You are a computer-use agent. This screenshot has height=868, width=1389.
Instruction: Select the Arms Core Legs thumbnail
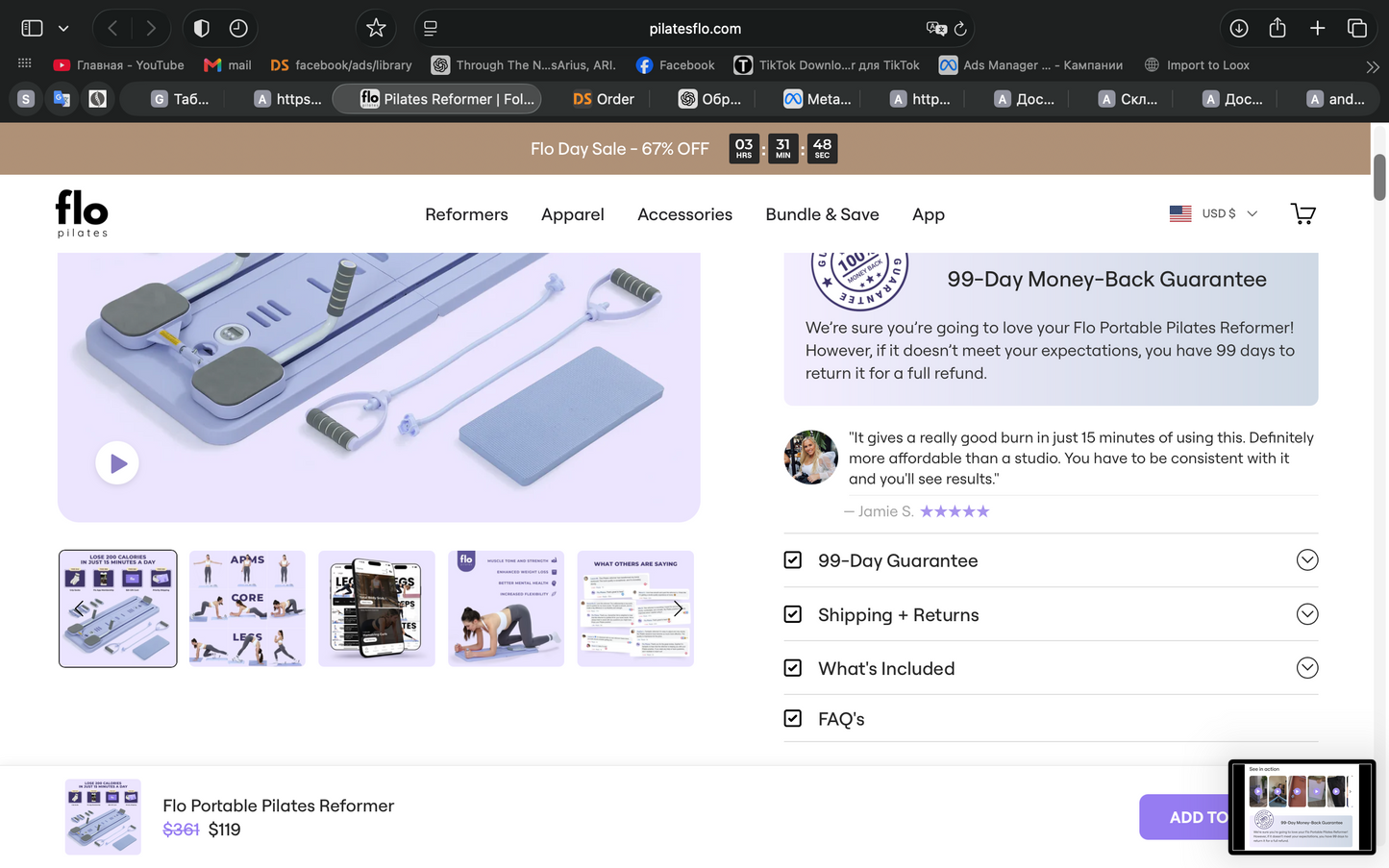(247, 608)
